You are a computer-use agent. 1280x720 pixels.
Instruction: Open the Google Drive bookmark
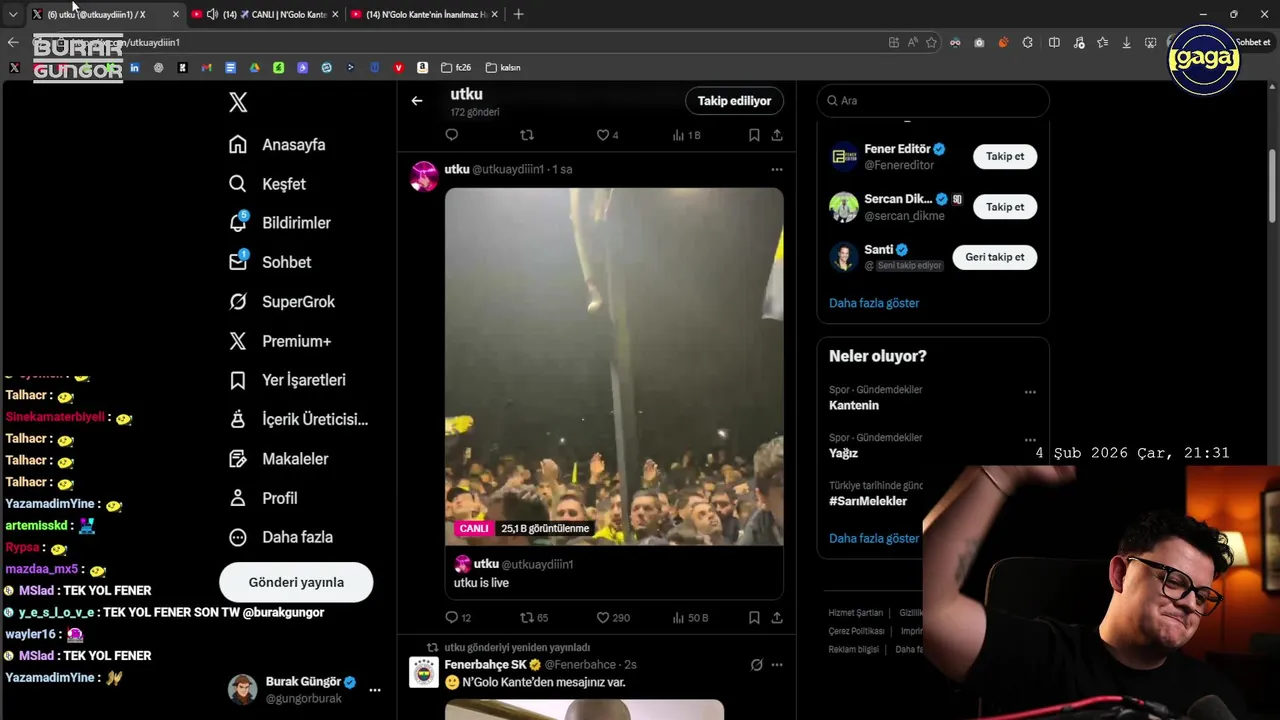[254, 68]
